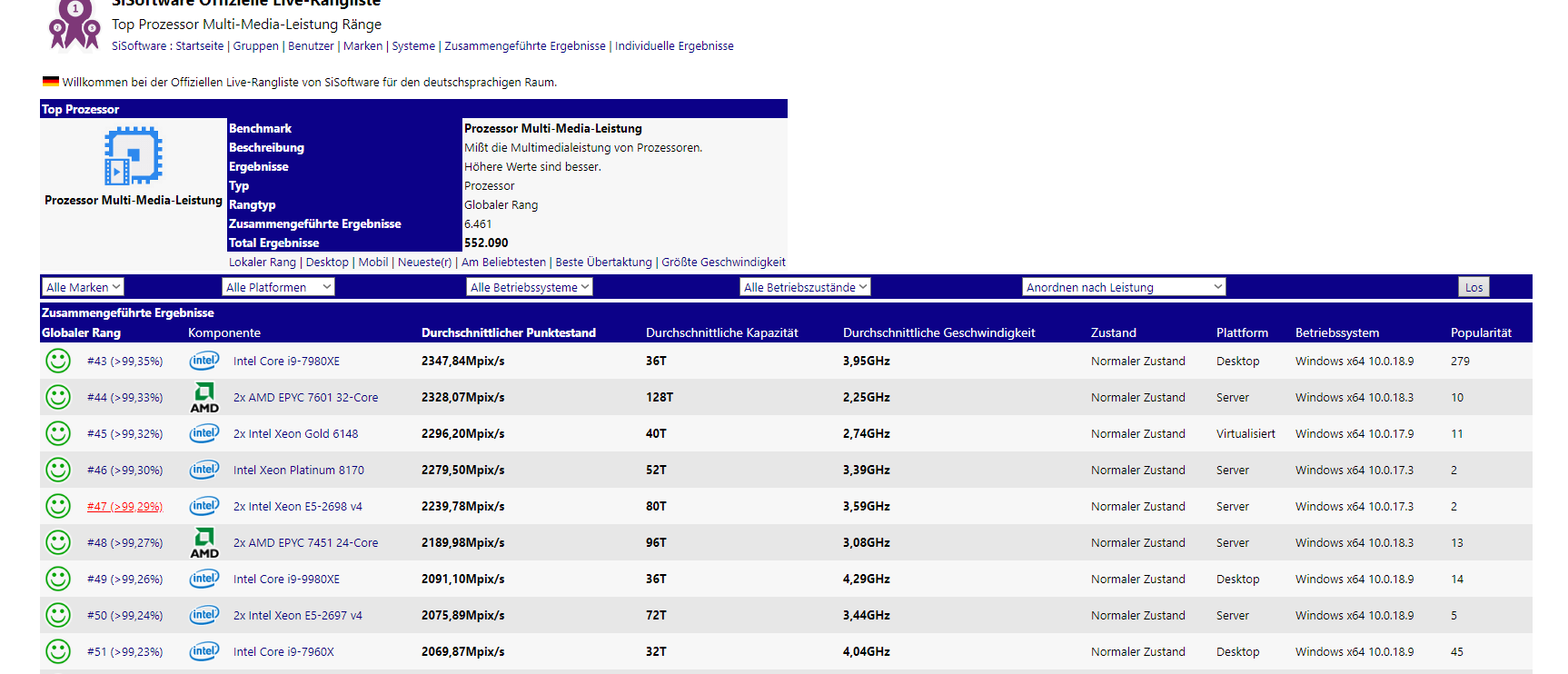Viewport: 1568px width, 674px height.
Task: Click the Los button
Action: pyautogui.click(x=1474, y=287)
